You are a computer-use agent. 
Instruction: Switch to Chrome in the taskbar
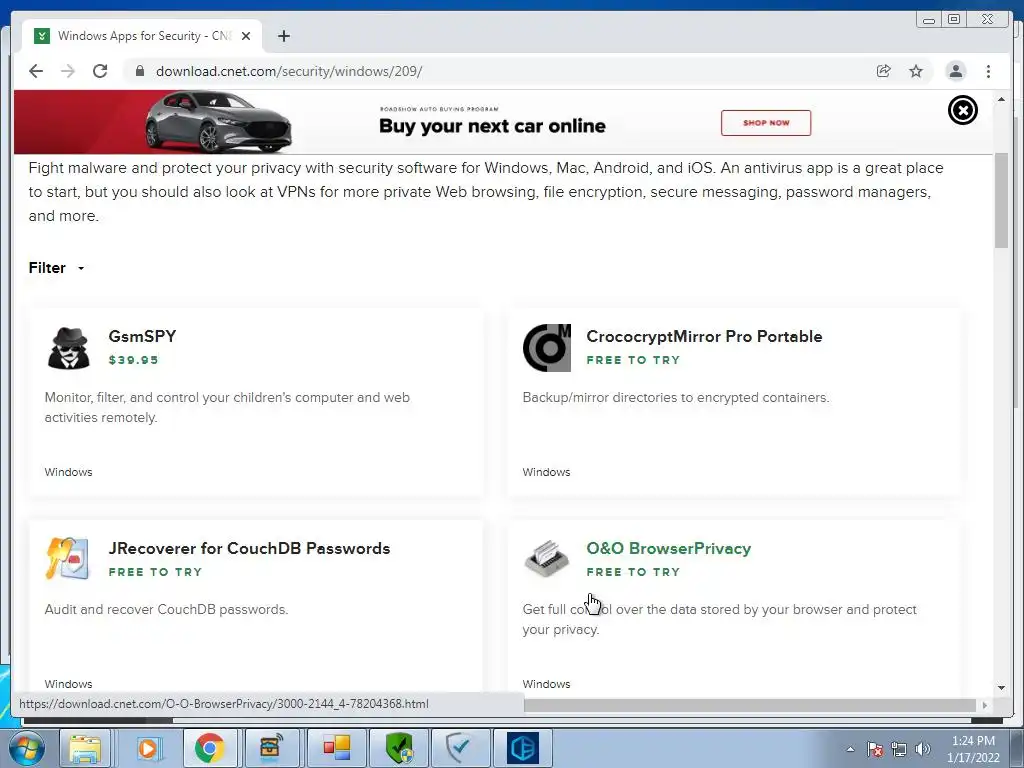tap(209, 748)
